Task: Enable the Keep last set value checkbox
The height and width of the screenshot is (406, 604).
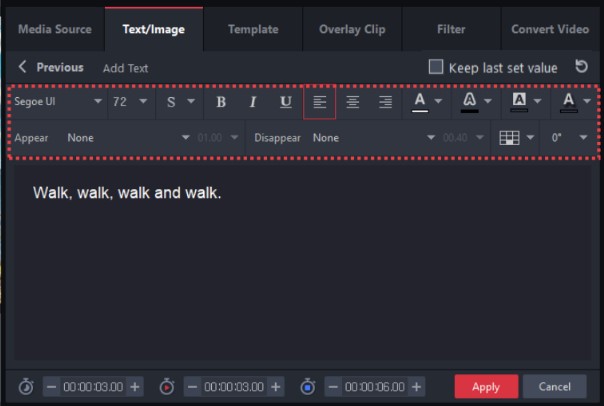Action: [435, 68]
